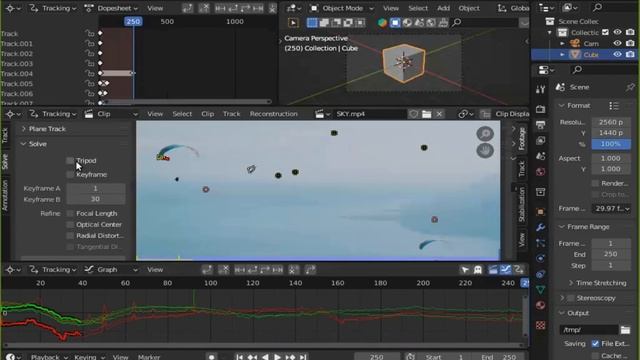Open the Clip menu in clip editor
The image size is (640, 360).
[207, 114]
